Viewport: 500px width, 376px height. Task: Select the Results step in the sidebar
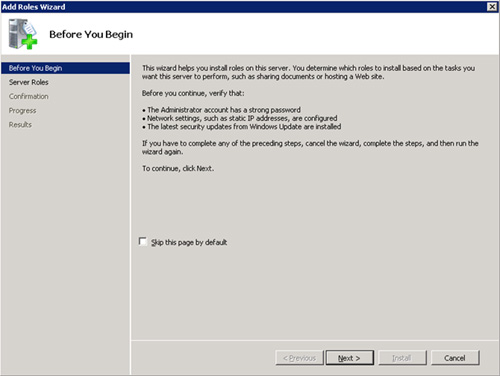pos(20,125)
